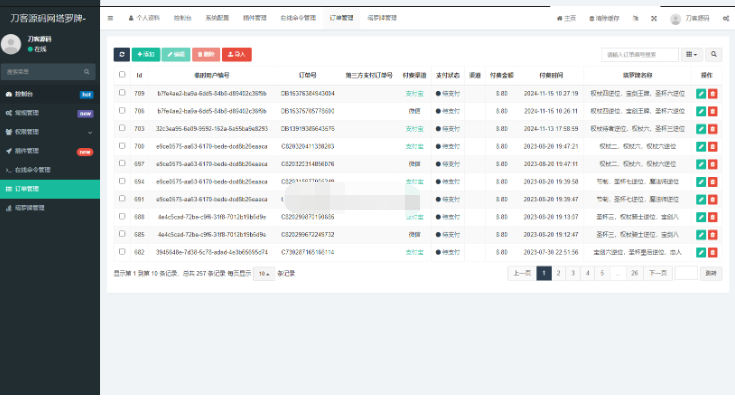Click the edit pencil icon for row 709
Image resolution: width=735 pixels, height=404 pixels.
(x=701, y=94)
